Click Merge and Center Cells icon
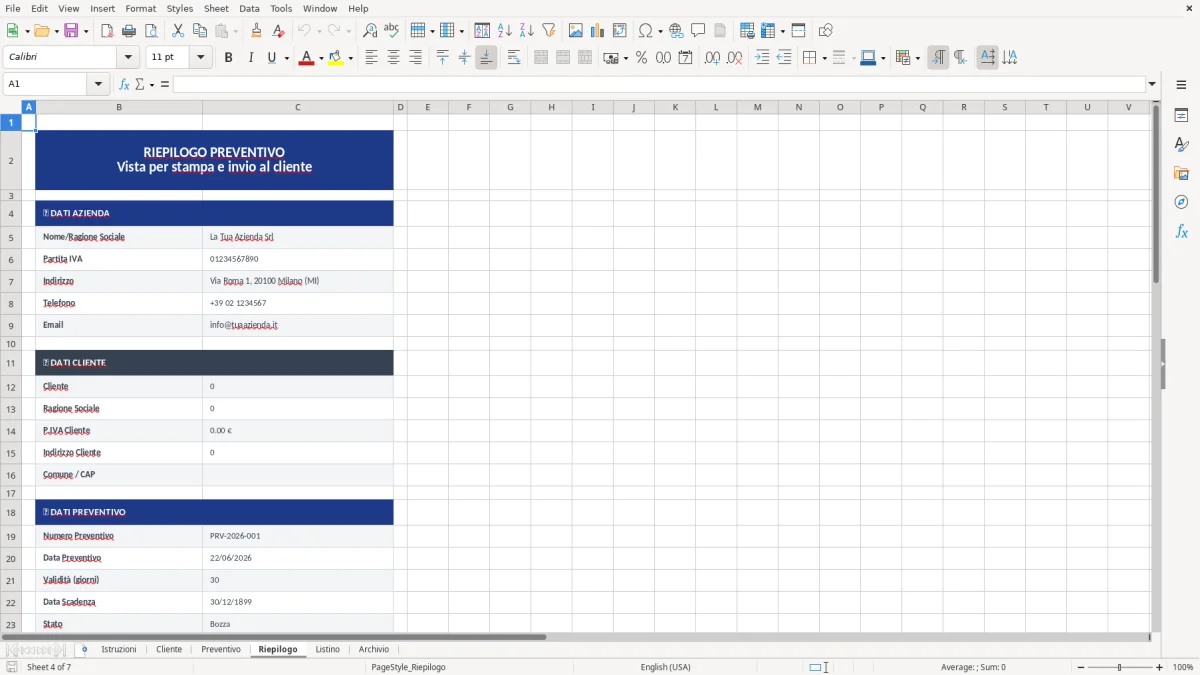 pos(541,58)
